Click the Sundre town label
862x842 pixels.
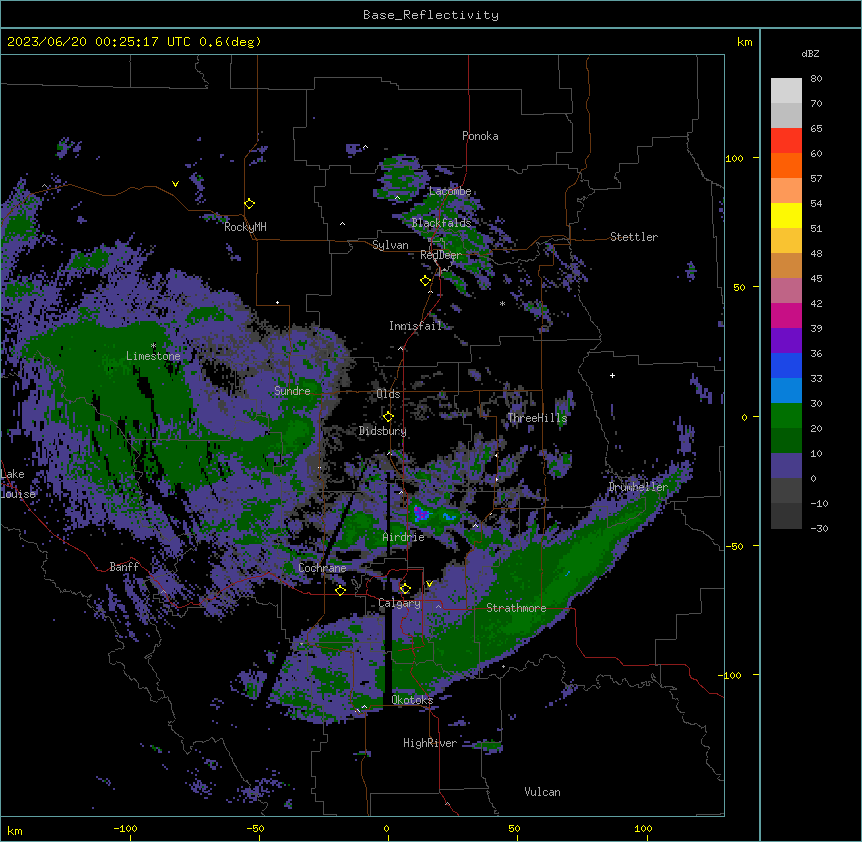[292, 391]
